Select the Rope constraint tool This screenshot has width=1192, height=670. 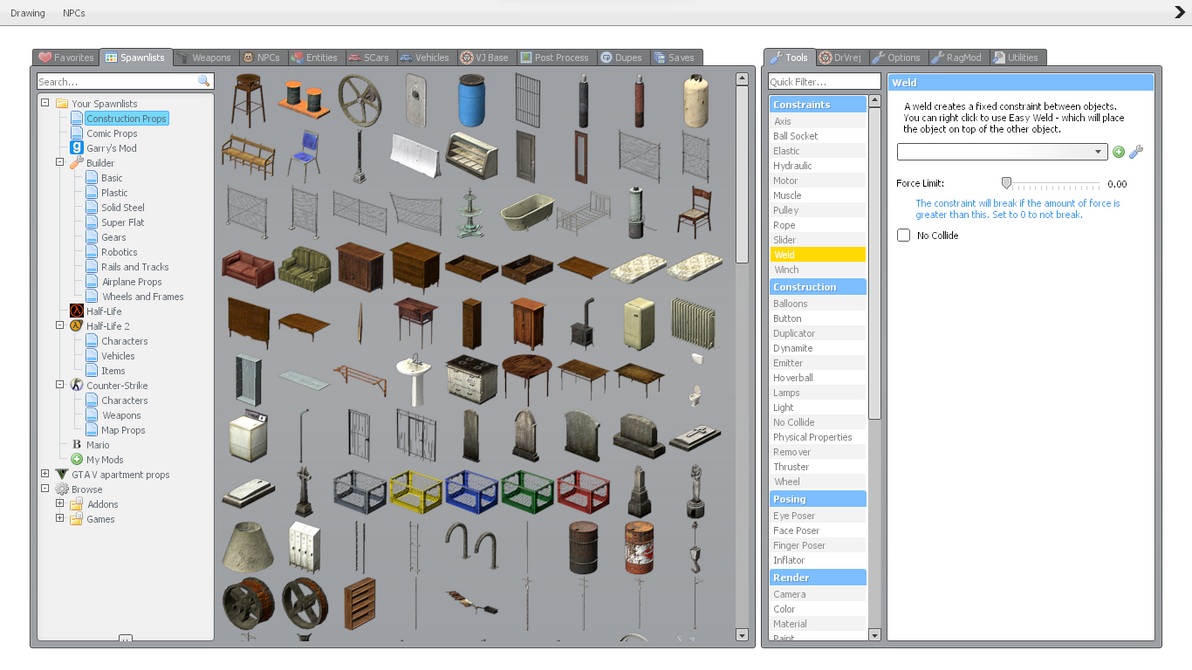point(818,225)
